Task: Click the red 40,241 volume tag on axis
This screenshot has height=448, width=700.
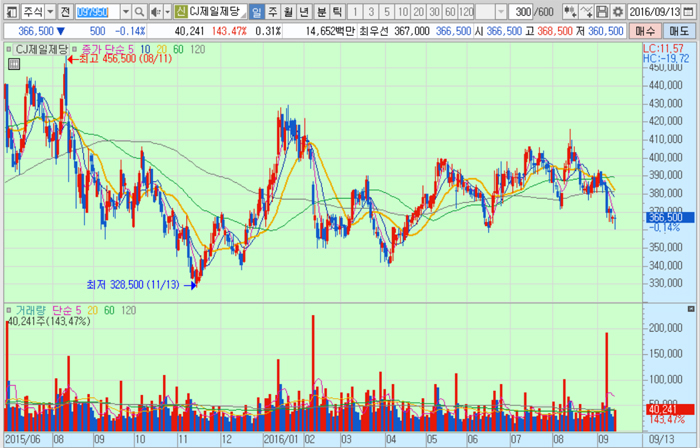Action: click(671, 409)
